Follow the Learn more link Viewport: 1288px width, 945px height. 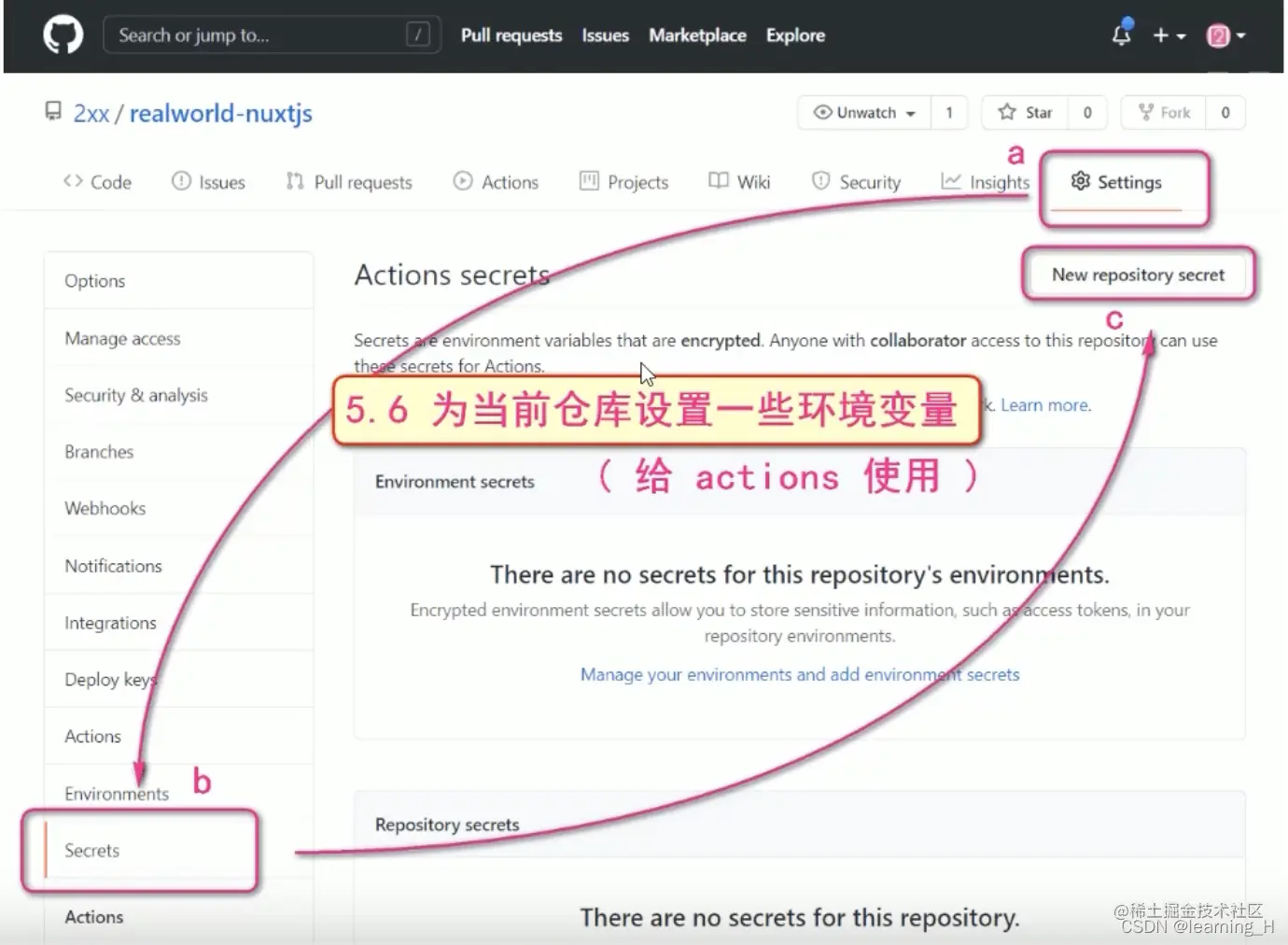(x=1044, y=405)
